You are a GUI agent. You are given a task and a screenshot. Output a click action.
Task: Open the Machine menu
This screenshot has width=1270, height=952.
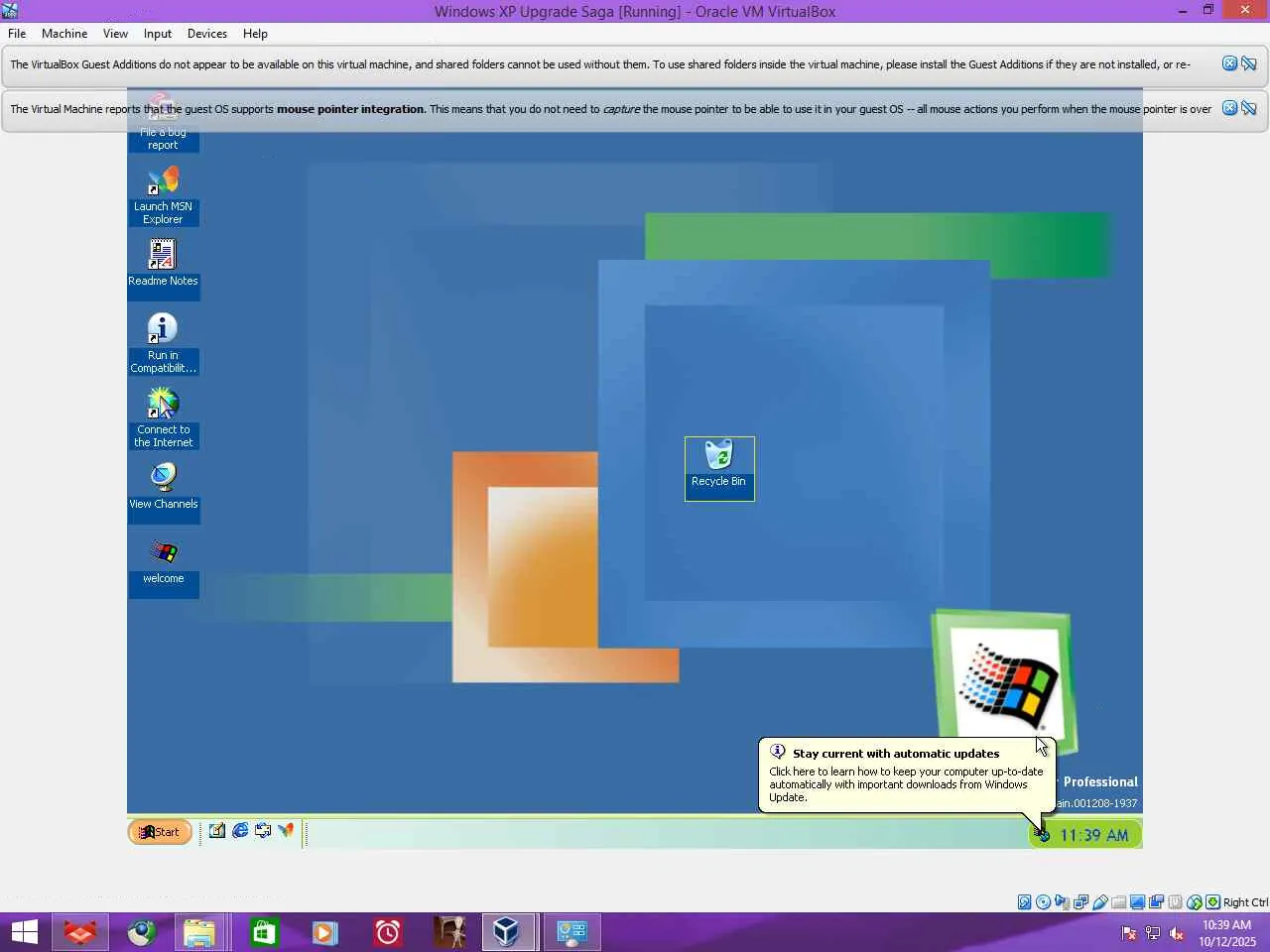coord(64,33)
